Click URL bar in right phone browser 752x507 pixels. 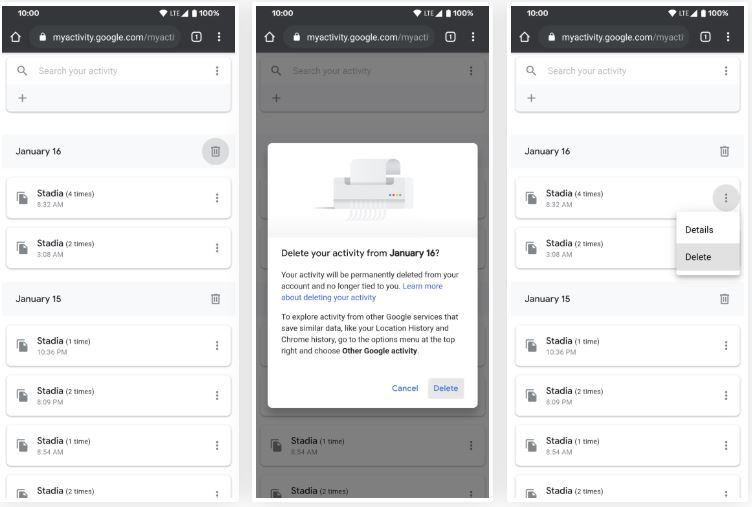tap(614, 37)
